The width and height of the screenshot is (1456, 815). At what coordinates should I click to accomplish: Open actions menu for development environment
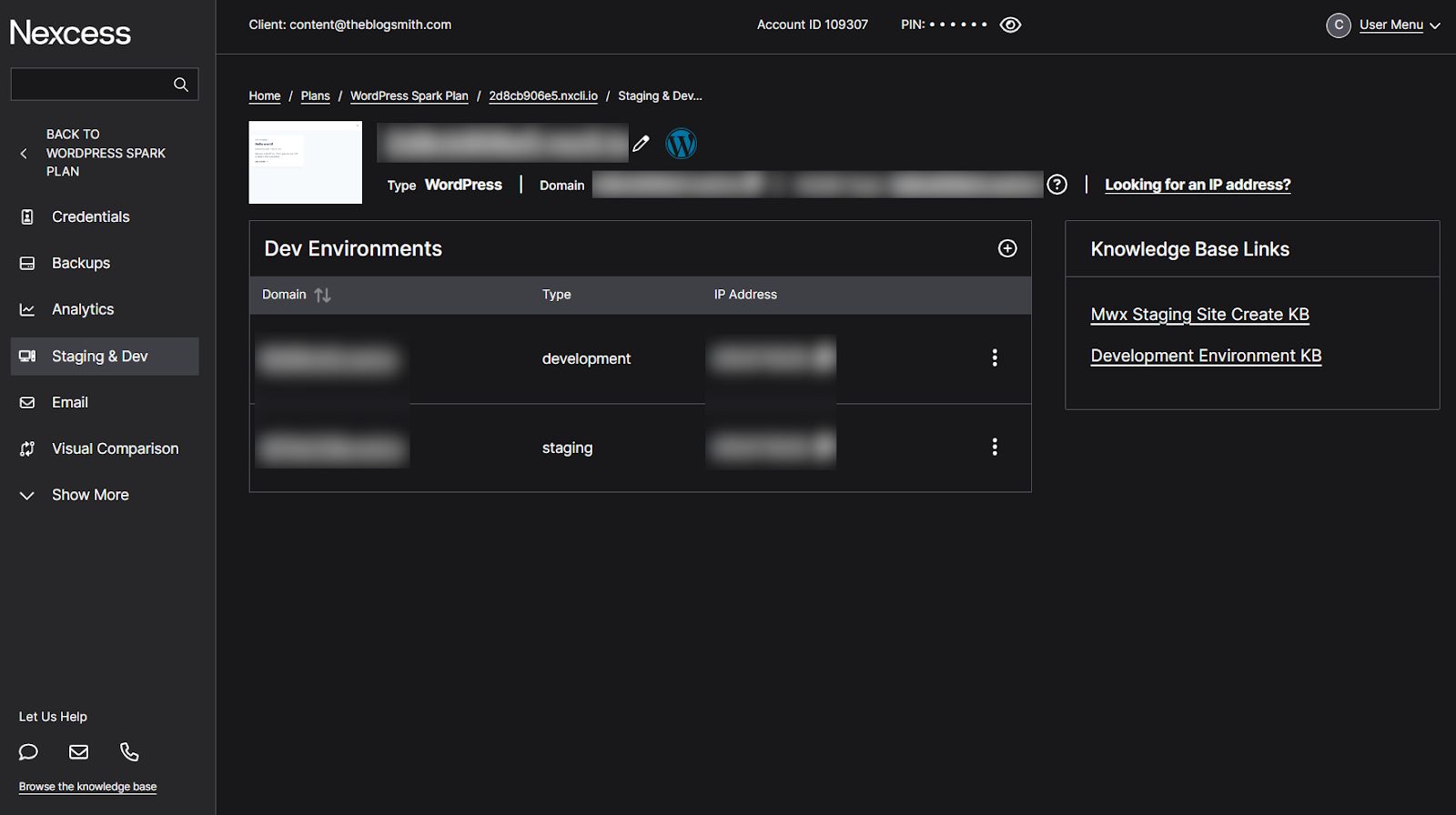click(x=995, y=357)
